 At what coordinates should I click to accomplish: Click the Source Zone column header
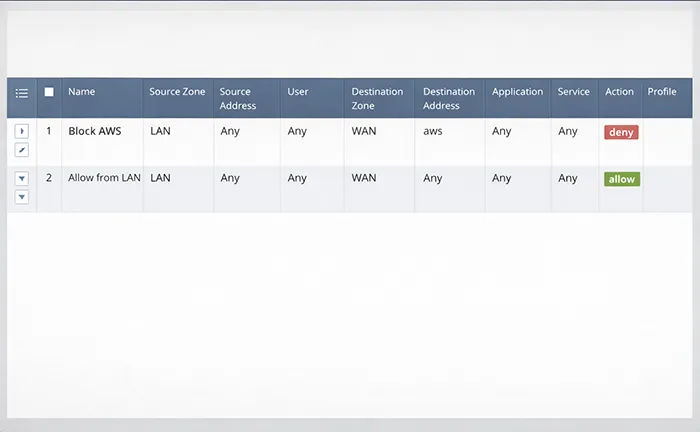coord(177,92)
